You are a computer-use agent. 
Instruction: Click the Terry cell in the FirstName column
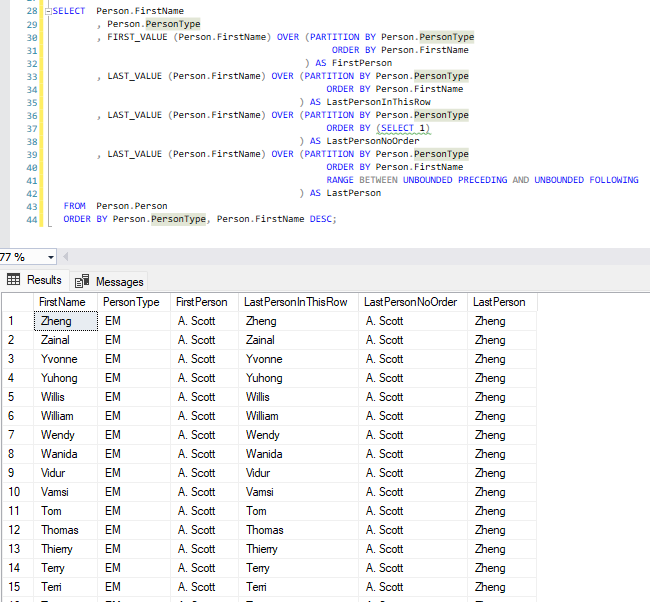coord(66,568)
